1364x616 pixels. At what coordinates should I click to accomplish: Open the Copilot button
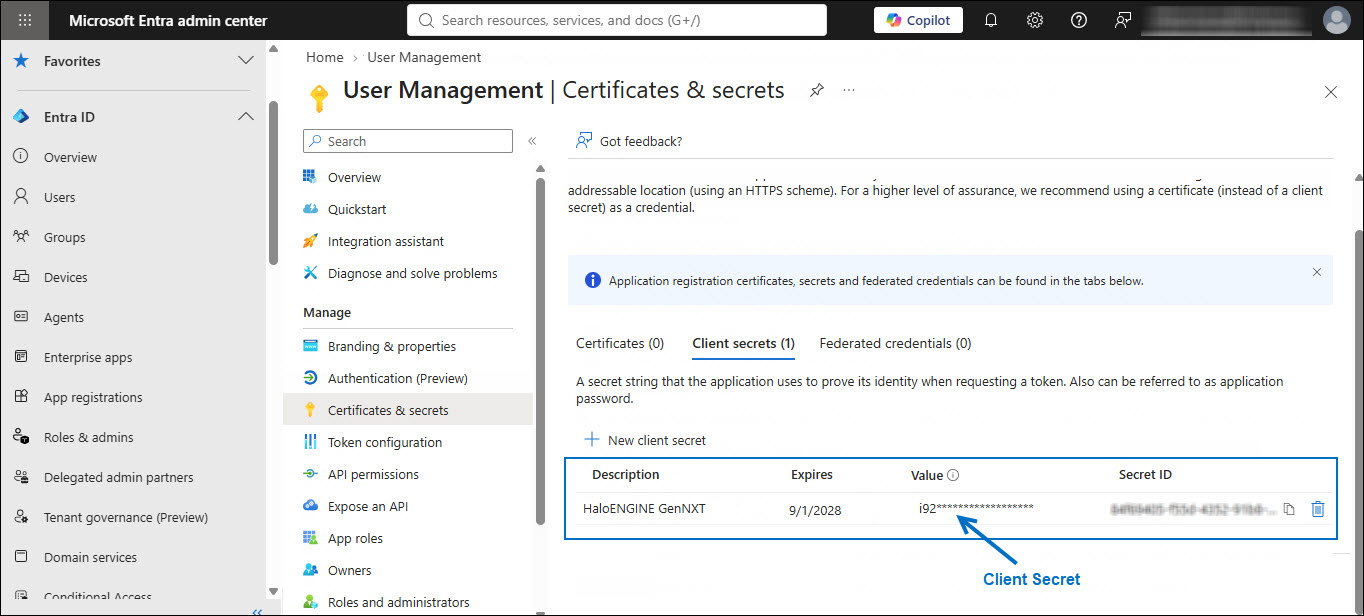tap(918, 20)
